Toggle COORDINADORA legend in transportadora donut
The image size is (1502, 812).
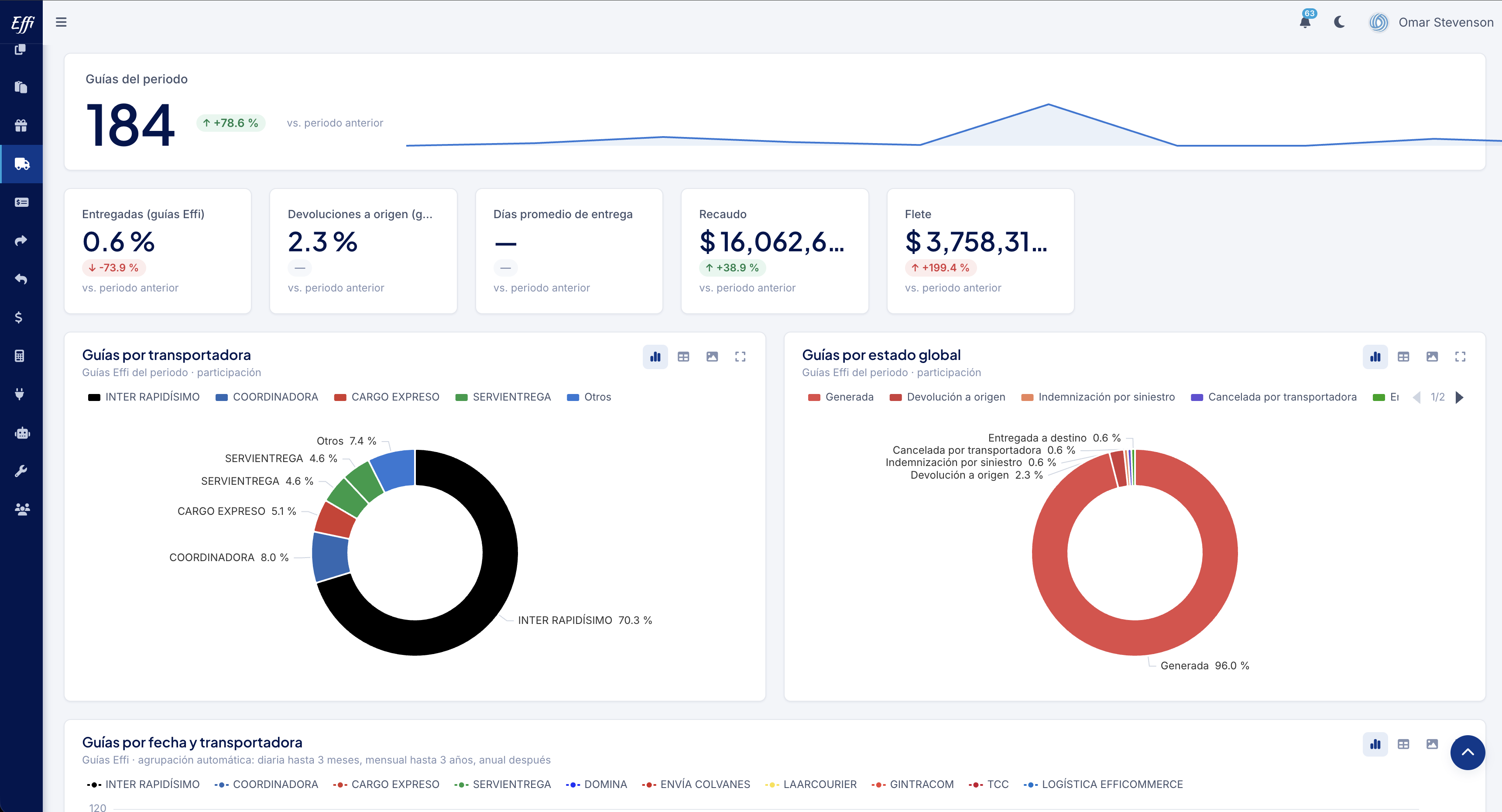[267, 397]
